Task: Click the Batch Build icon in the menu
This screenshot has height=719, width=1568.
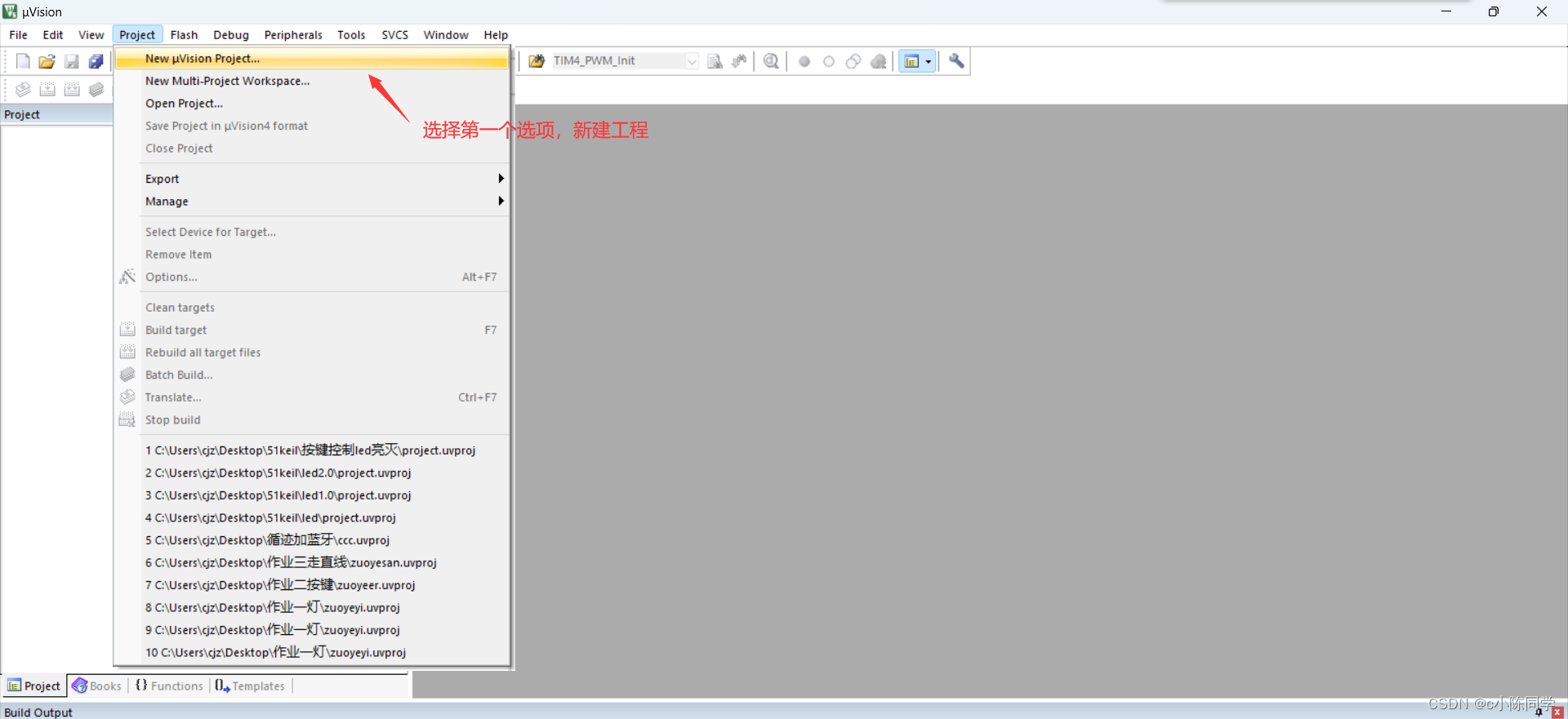Action: click(x=127, y=375)
